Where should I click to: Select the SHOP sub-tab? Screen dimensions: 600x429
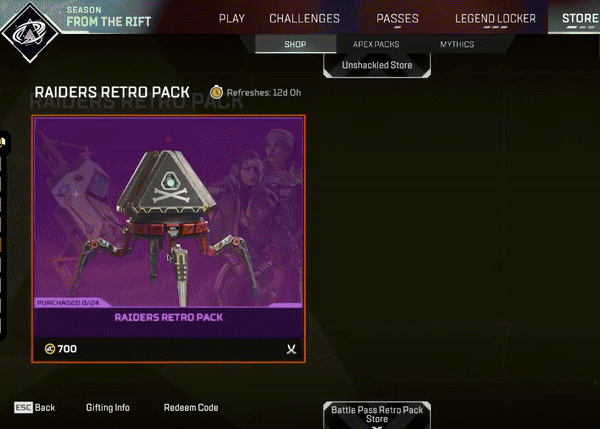tap(295, 44)
